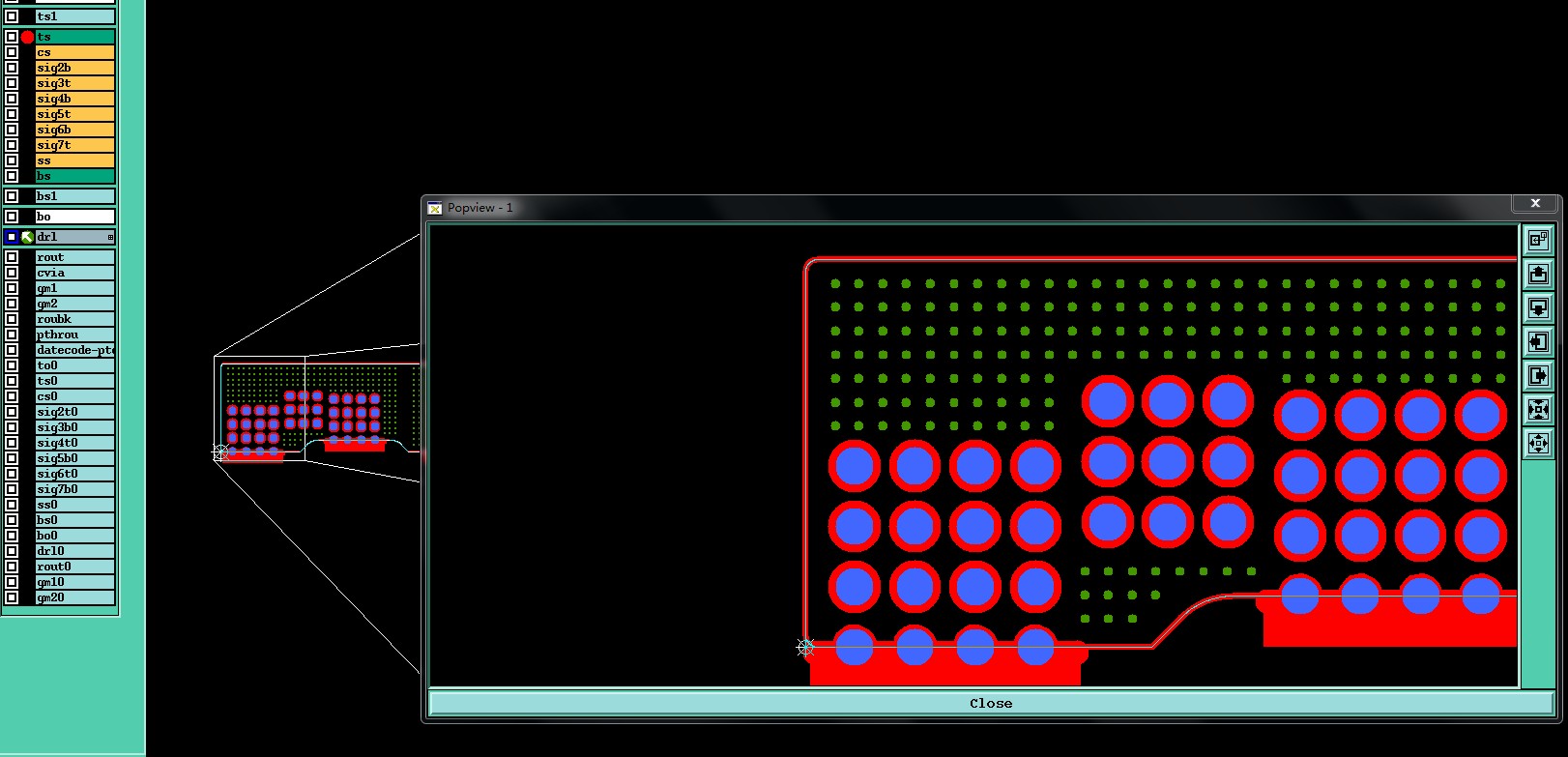The width and height of the screenshot is (1568, 757).
Task: Select the sig6b layer name
Action: tap(75, 130)
